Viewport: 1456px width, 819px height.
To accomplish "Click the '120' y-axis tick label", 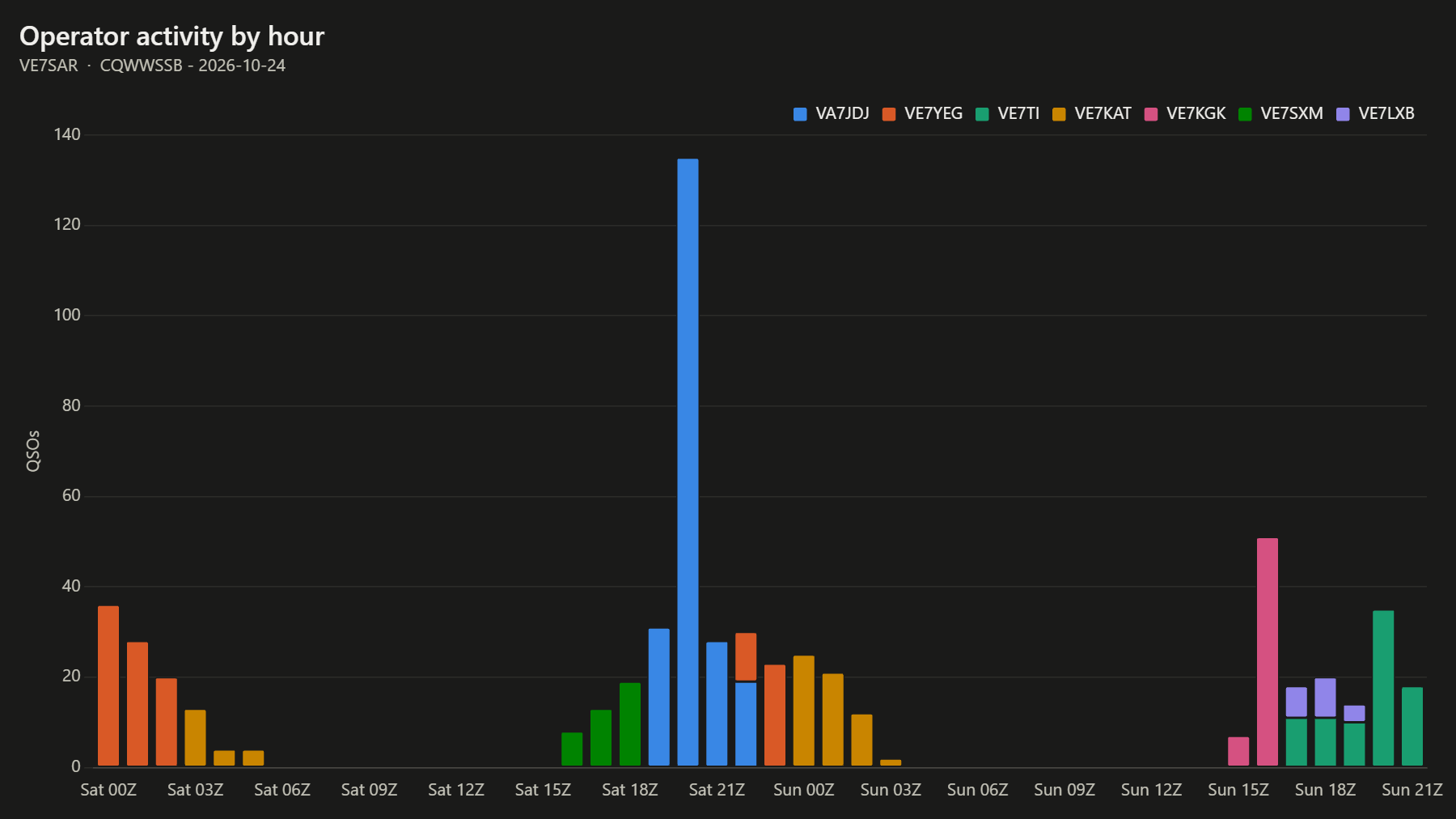I will (67, 224).
